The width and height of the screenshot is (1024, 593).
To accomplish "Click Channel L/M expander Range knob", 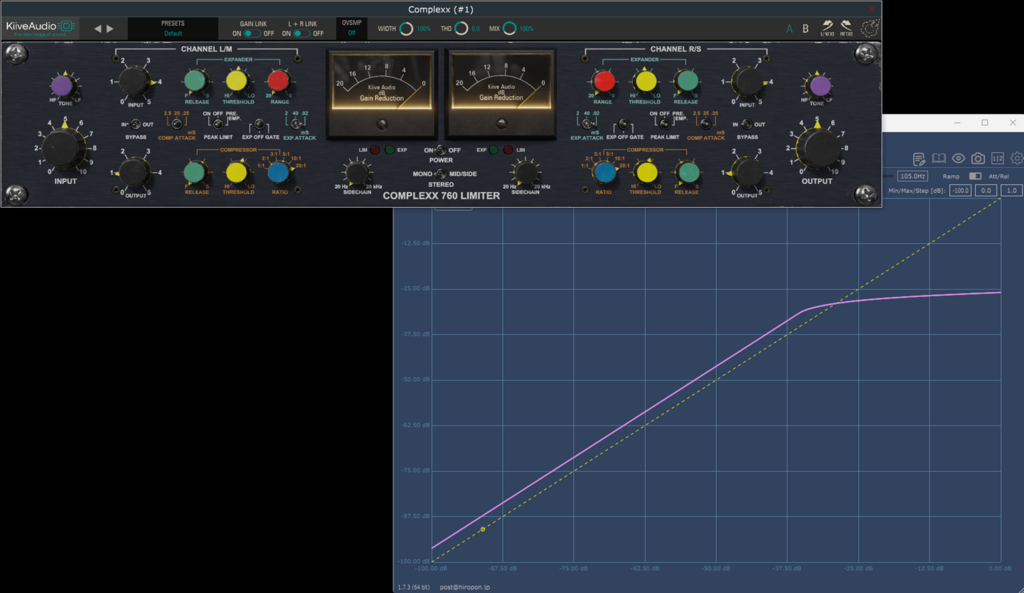I will [x=278, y=81].
